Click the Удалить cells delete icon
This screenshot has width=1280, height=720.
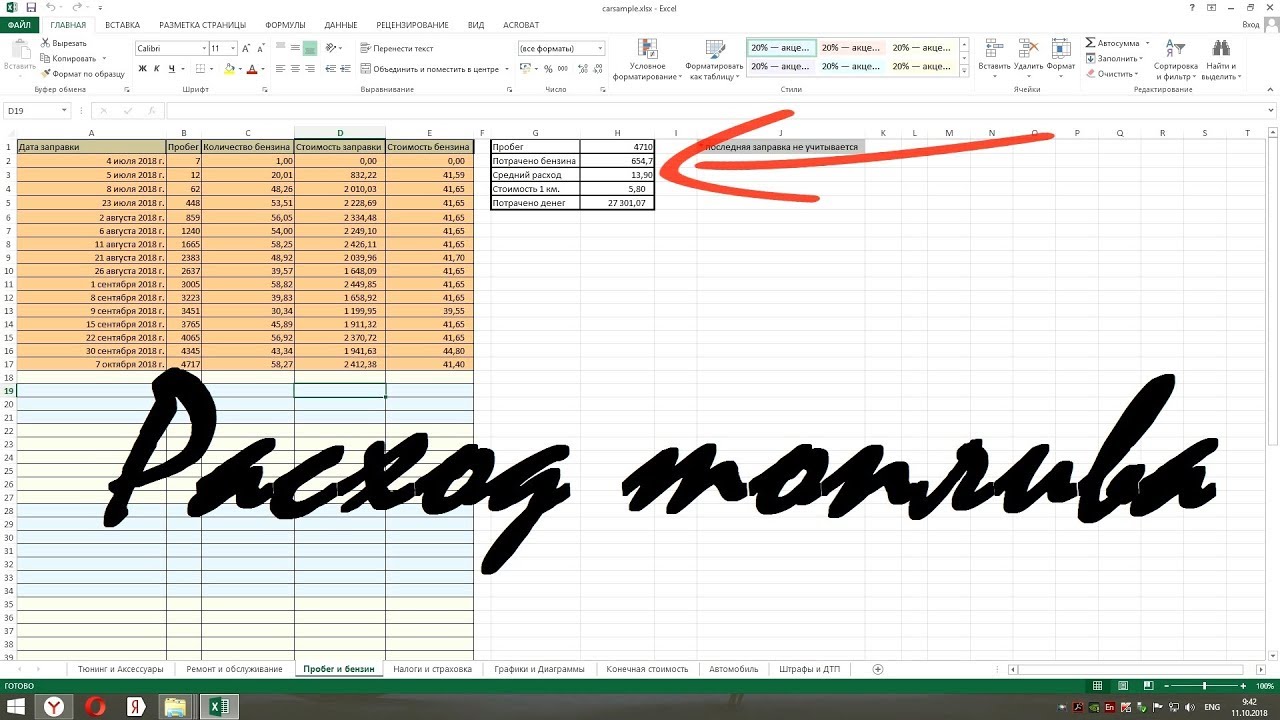pos(1028,47)
